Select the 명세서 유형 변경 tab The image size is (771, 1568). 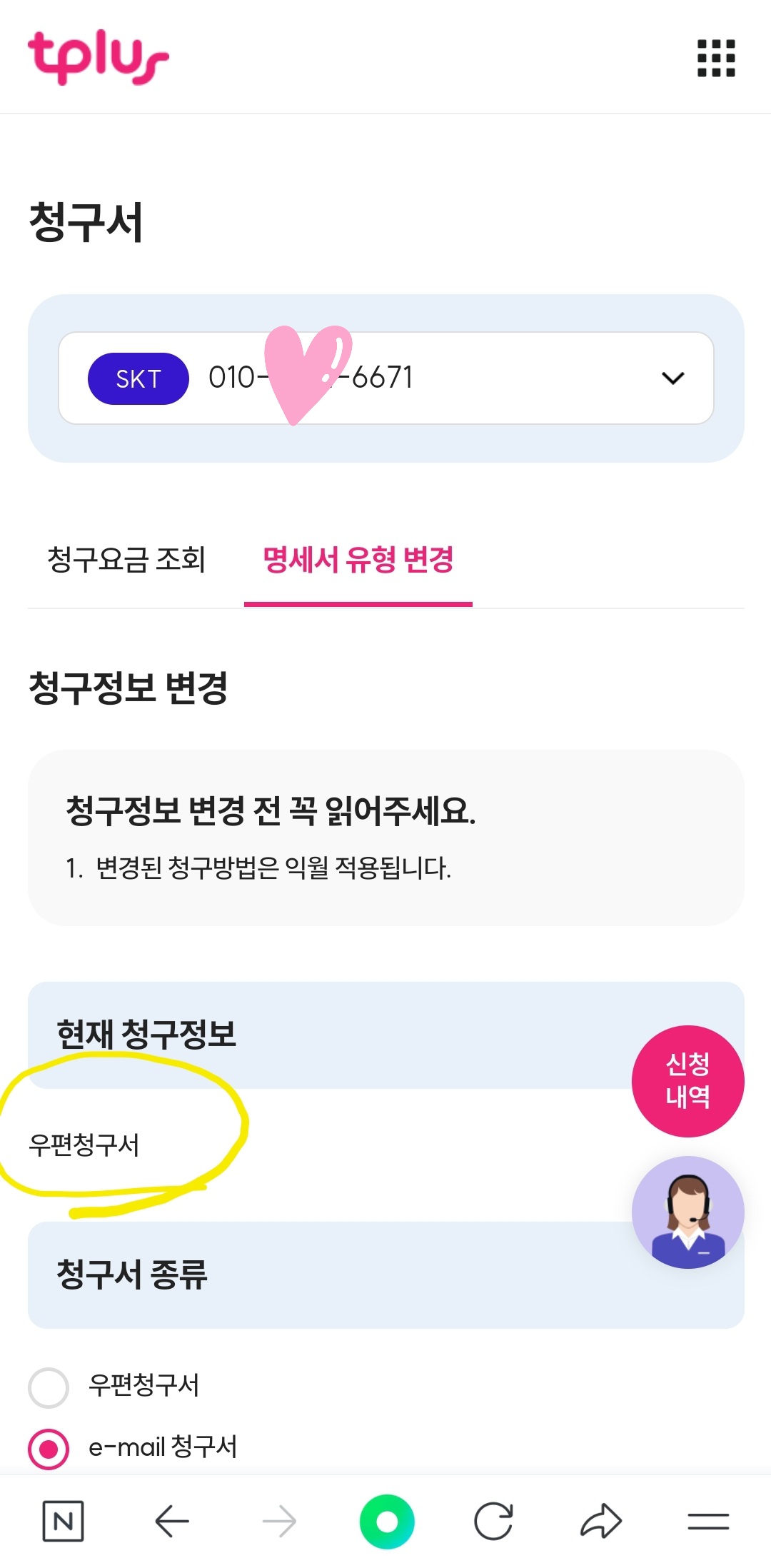[x=358, y=560]
